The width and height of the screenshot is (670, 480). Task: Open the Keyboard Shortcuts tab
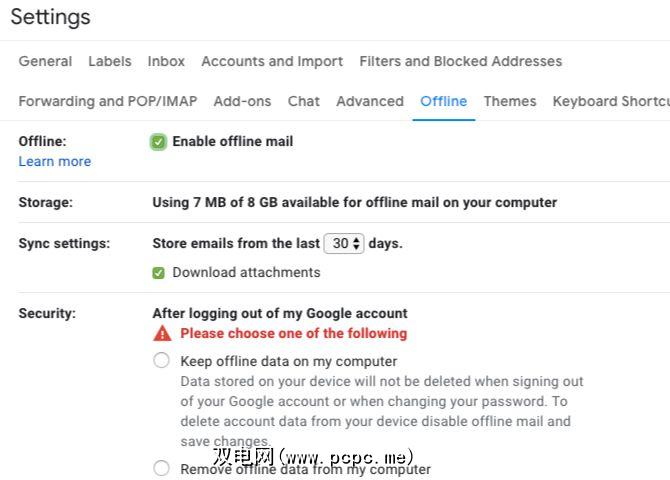tap(610, 101)
